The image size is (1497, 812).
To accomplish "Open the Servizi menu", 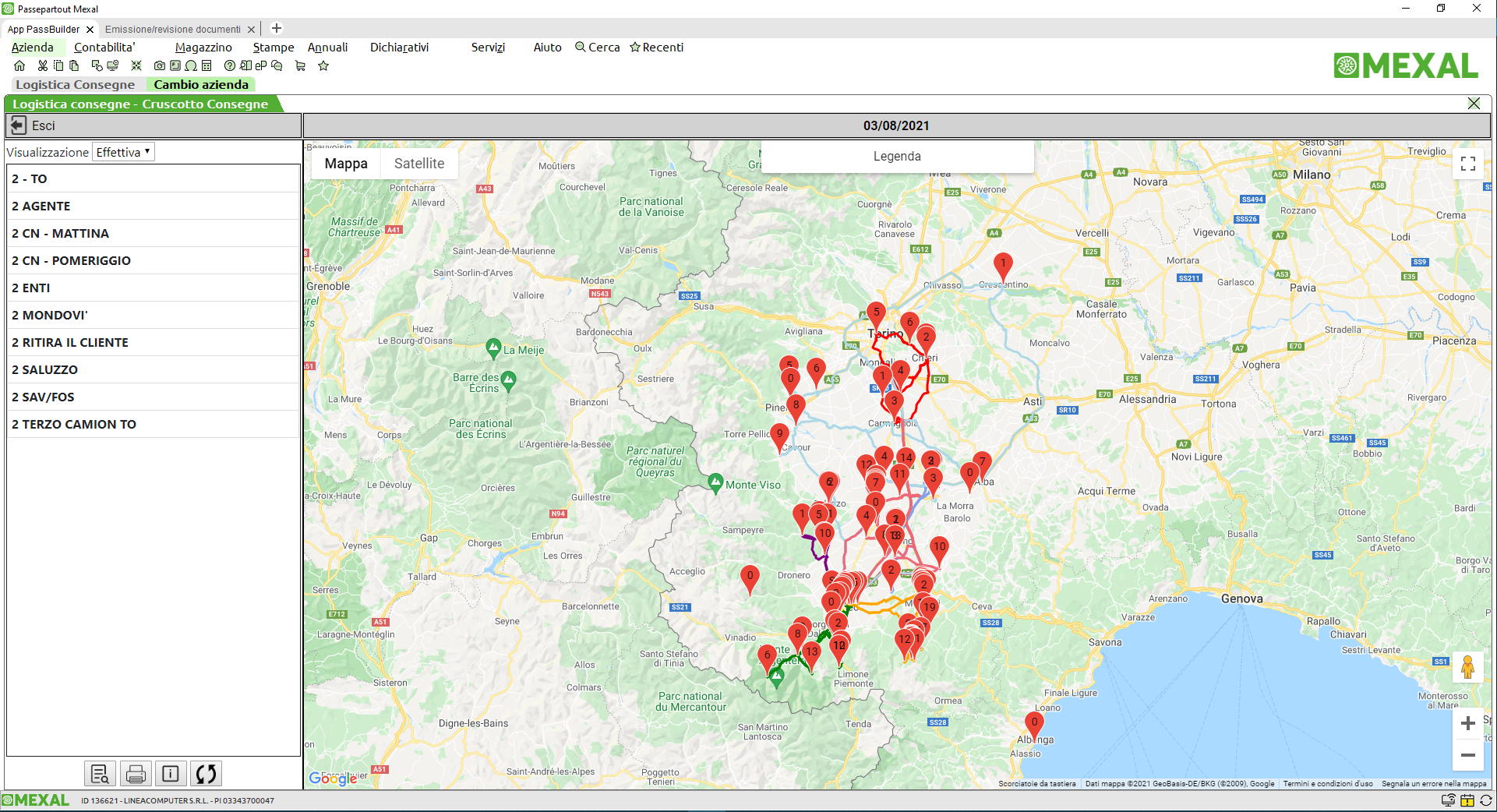I will click(x=488, y=48).
